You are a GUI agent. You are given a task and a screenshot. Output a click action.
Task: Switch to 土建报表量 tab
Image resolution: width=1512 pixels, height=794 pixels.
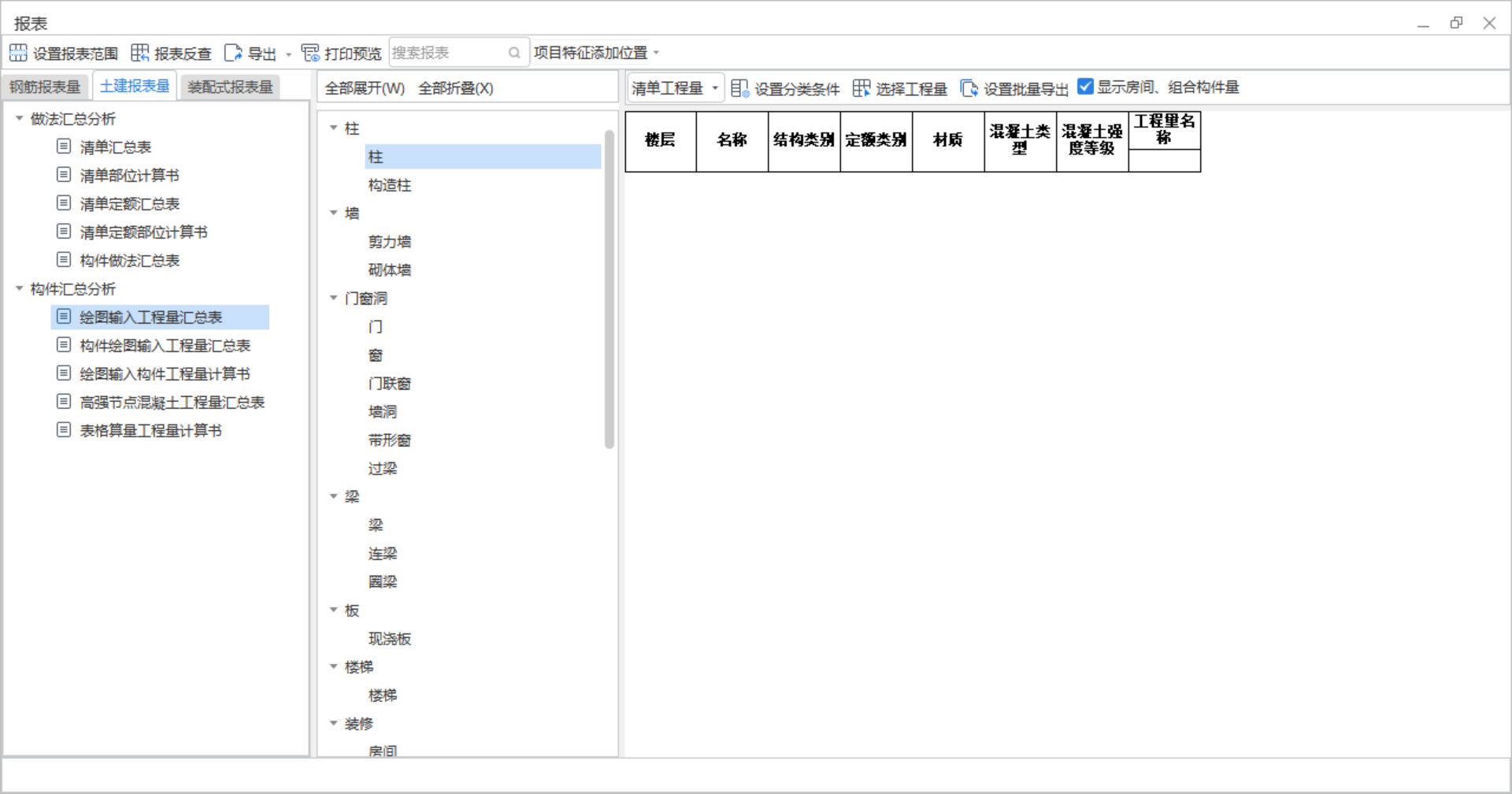coord(135,86)
